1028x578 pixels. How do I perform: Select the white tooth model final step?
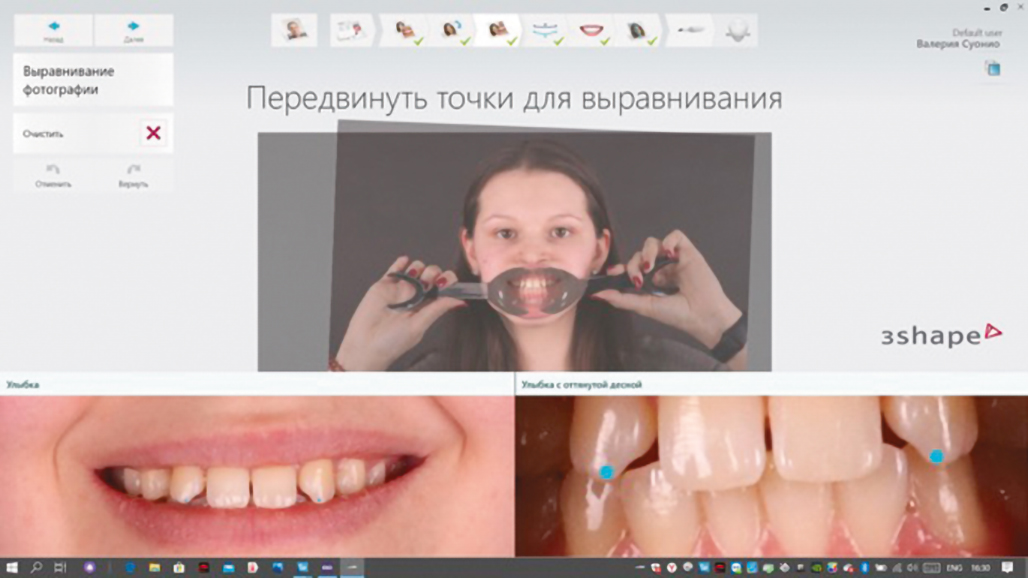click(737, 30)
